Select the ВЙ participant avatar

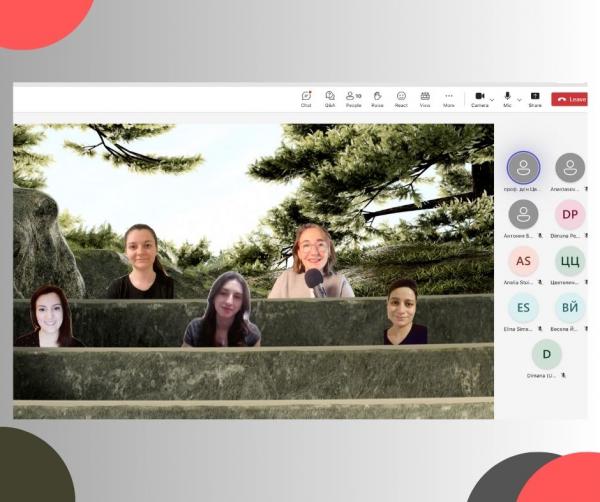click(570, 308)
